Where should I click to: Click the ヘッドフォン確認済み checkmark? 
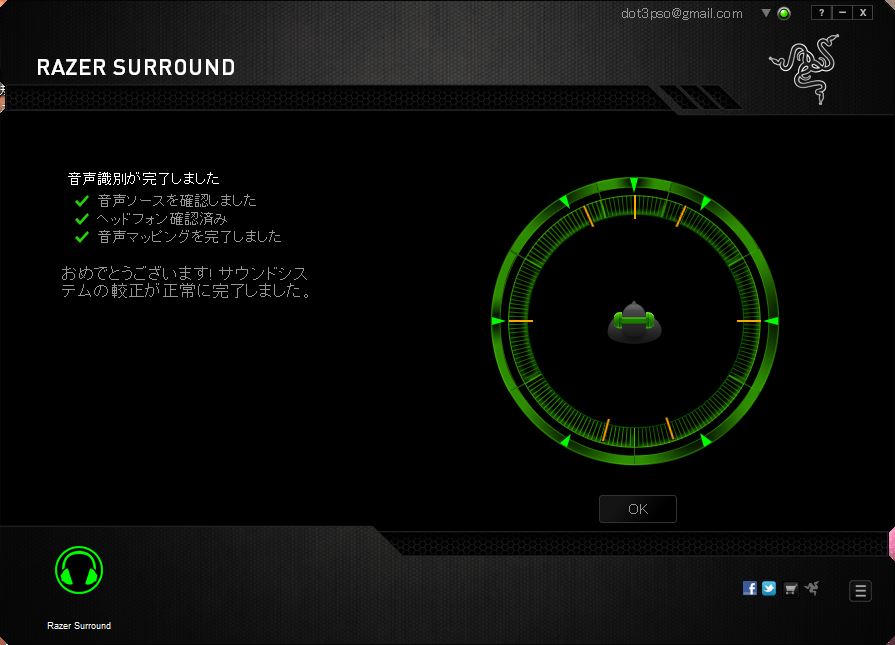pos(82,219)
